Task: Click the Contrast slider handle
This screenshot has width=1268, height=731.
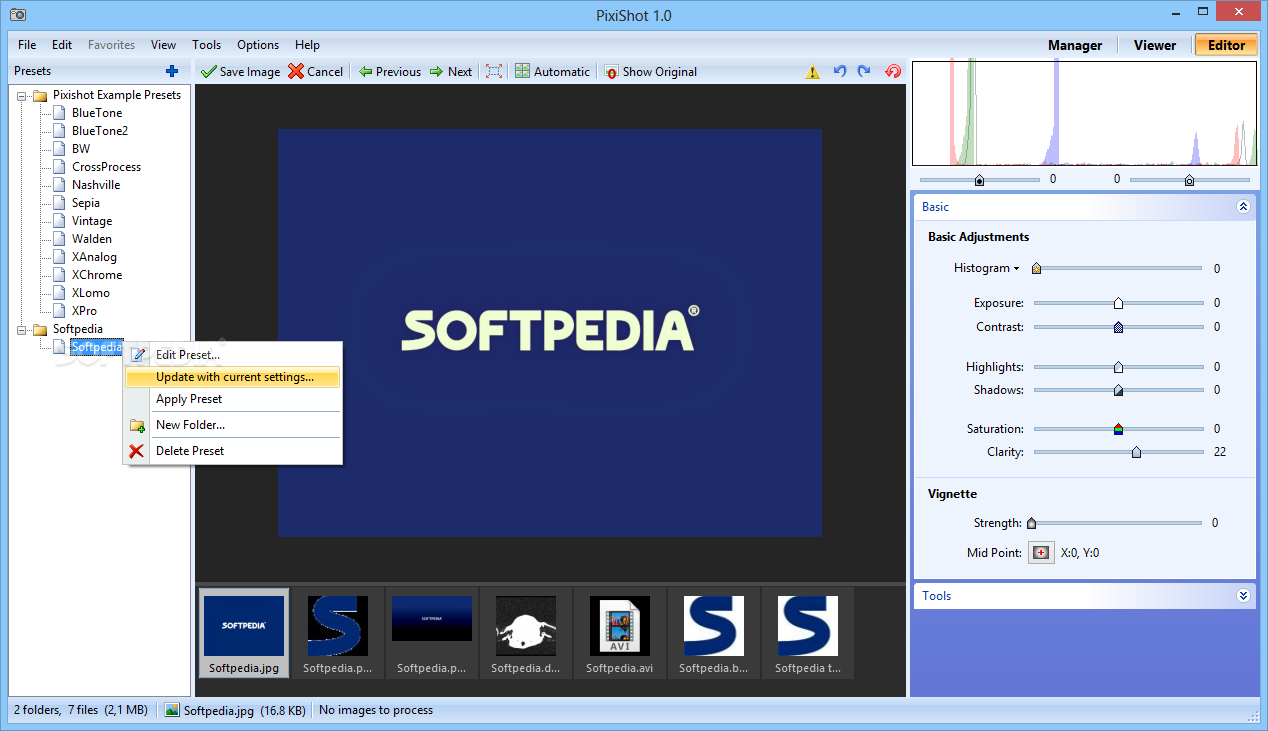Action: pos(1118,327)
